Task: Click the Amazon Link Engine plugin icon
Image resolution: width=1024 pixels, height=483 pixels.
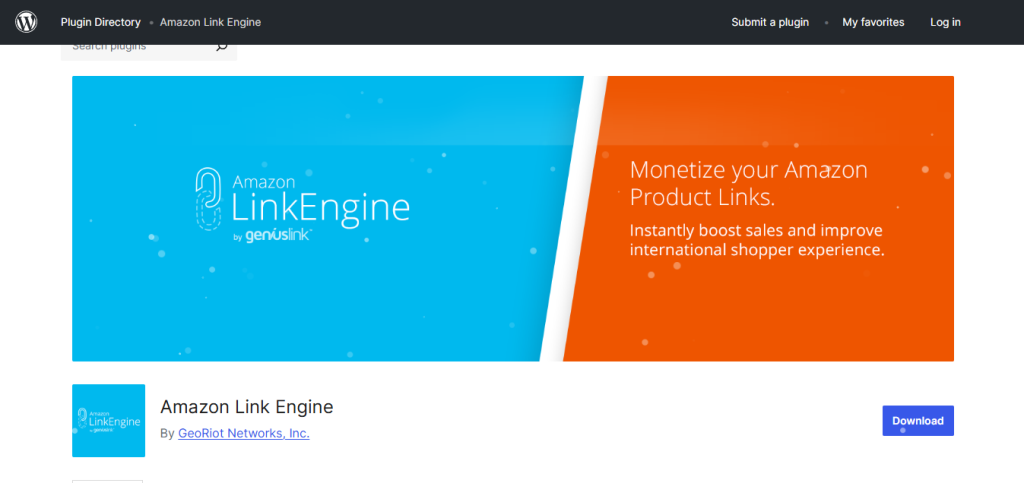Action: tap(108, 420)
